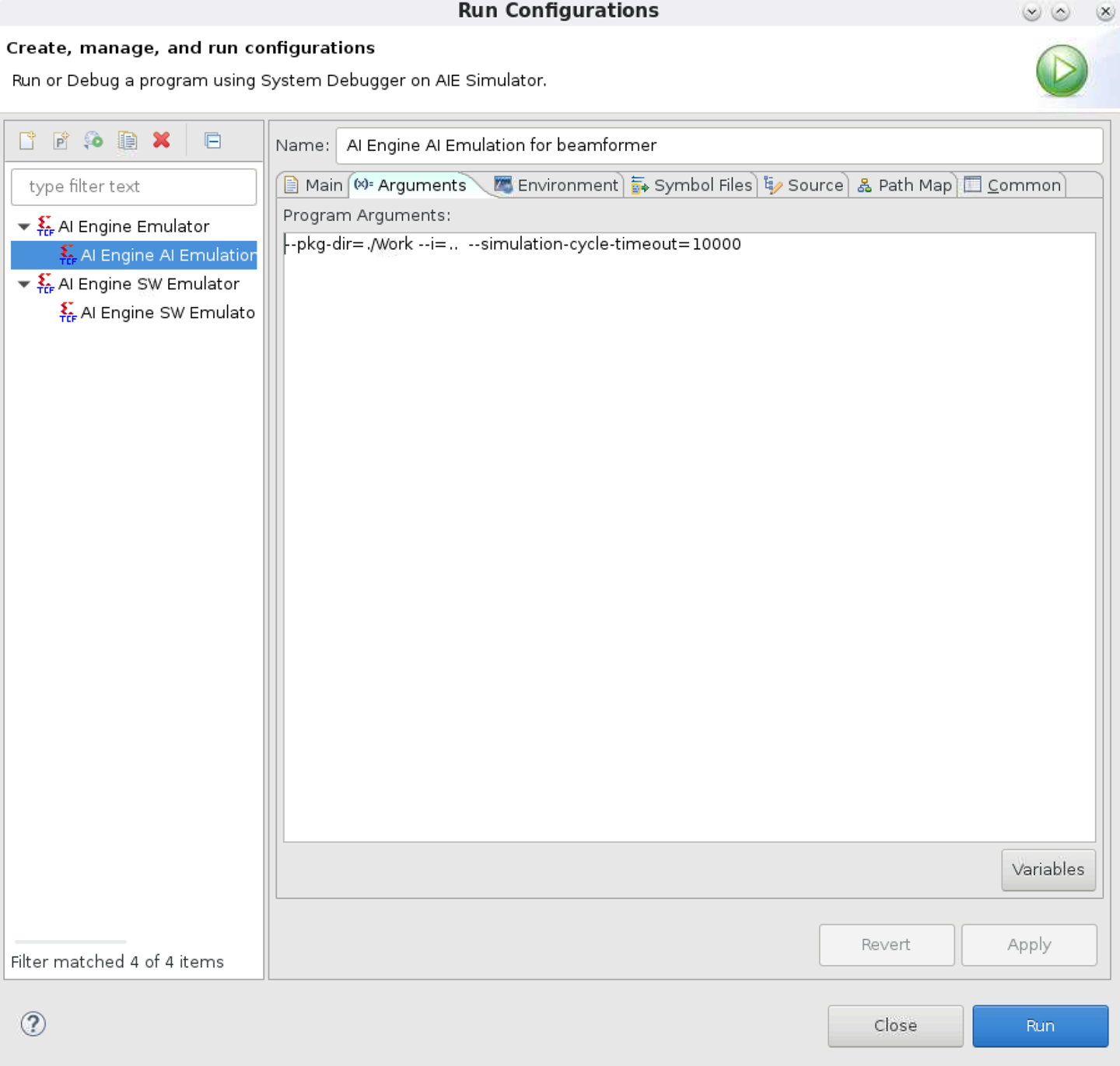1120x1066 pixels.
Task: Collapse the AI Engine Emulator tree node
Action: 23,227
